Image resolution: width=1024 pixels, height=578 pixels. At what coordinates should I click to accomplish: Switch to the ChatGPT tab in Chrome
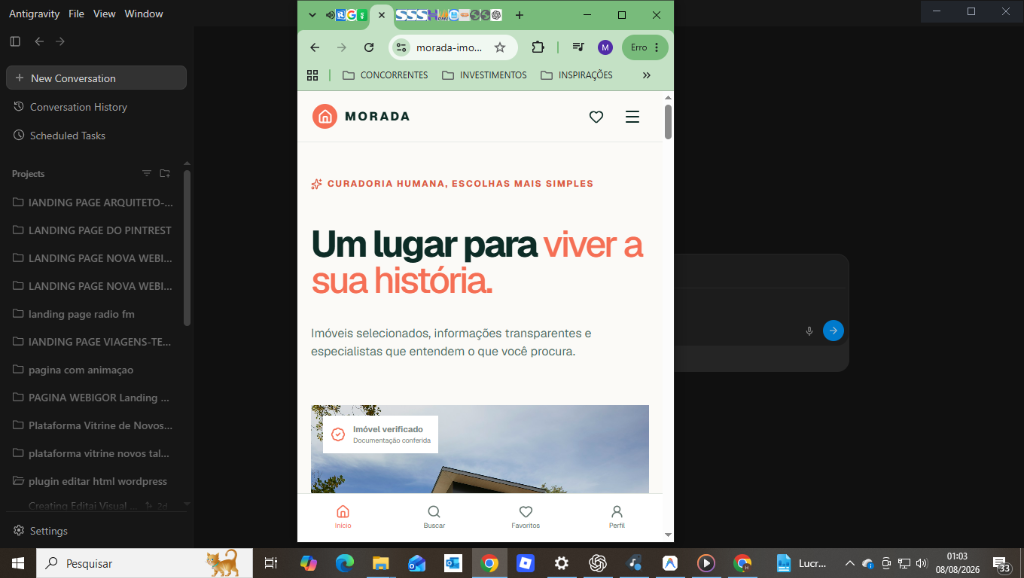click(496, 15)
